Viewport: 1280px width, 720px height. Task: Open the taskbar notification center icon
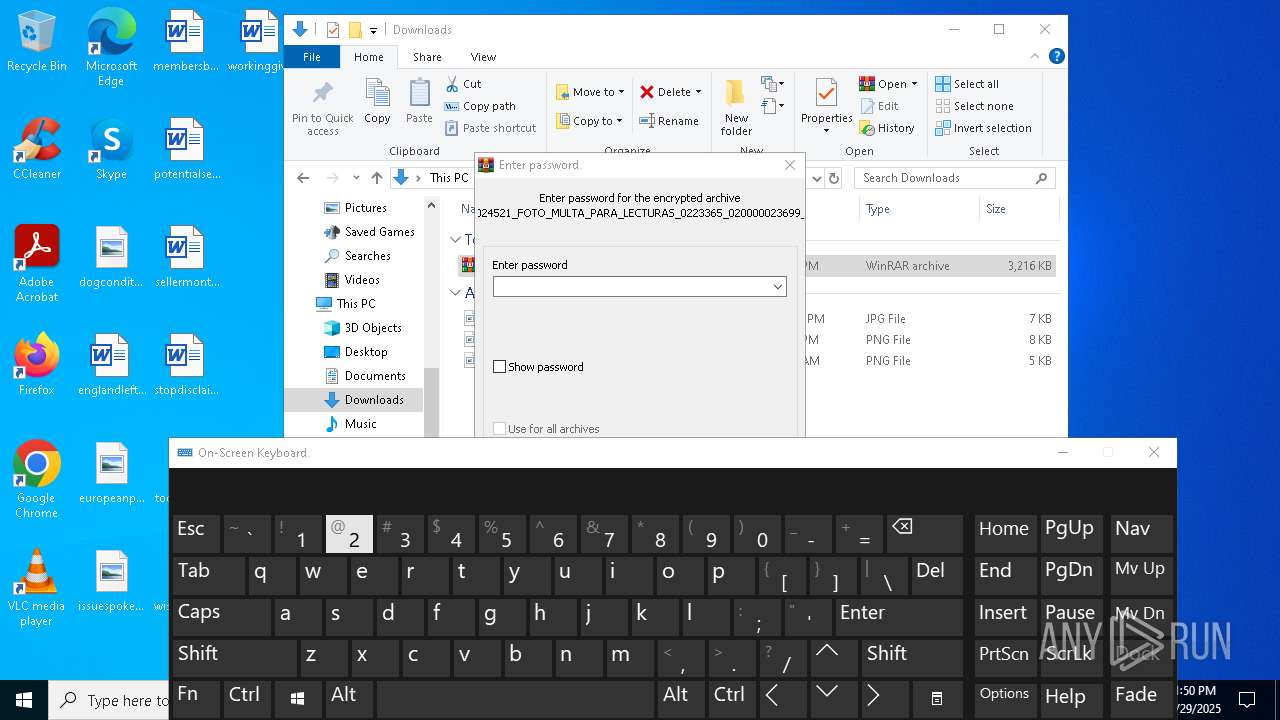click(1247, 700)
